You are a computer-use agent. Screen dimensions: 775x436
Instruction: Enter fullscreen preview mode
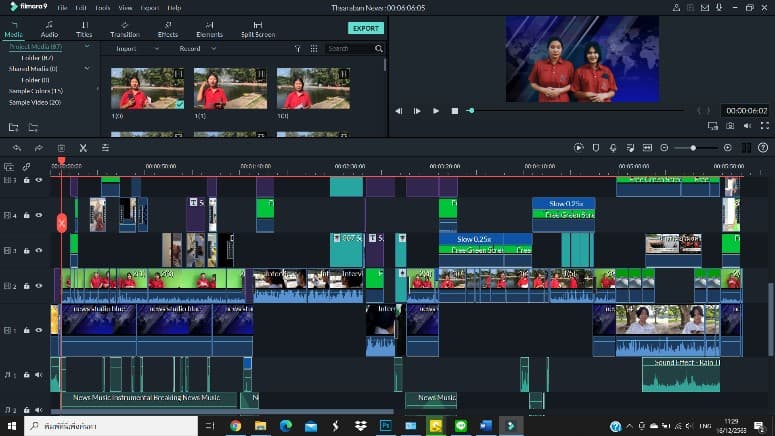coord(765,126)
